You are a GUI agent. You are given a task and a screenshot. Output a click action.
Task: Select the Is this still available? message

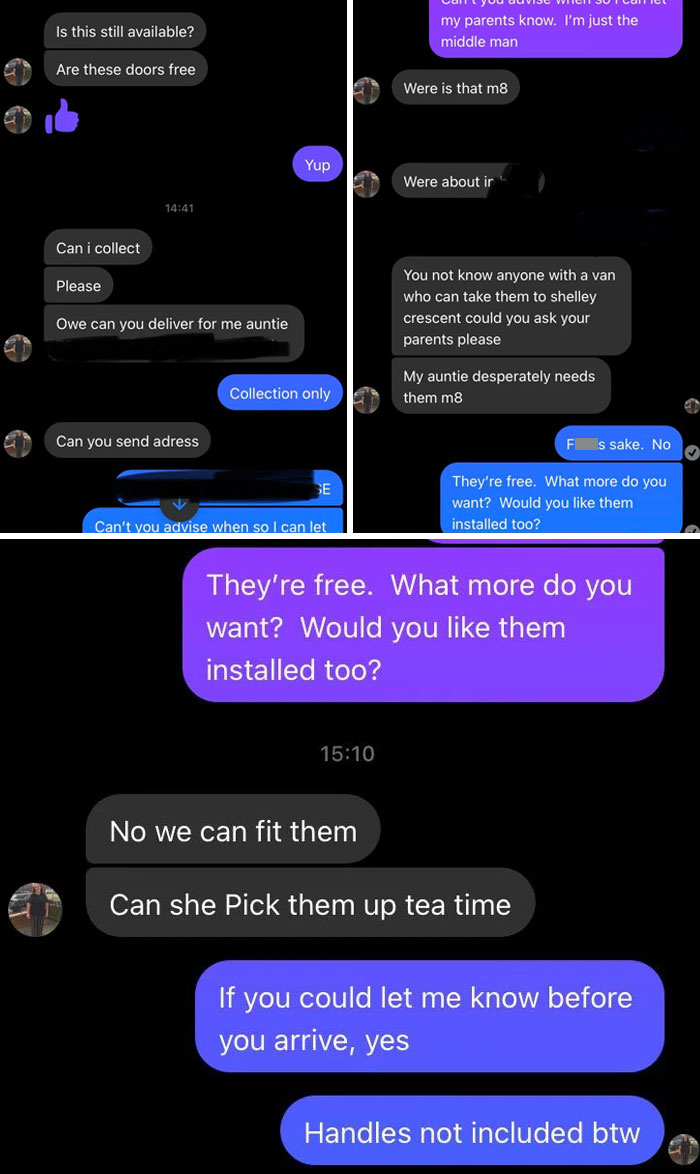tap(125, 31)
